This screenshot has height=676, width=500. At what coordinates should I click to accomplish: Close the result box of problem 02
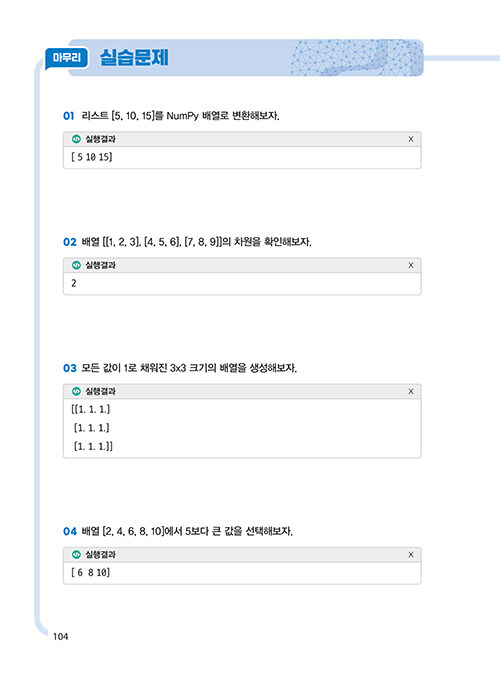(x=411, y=265)
